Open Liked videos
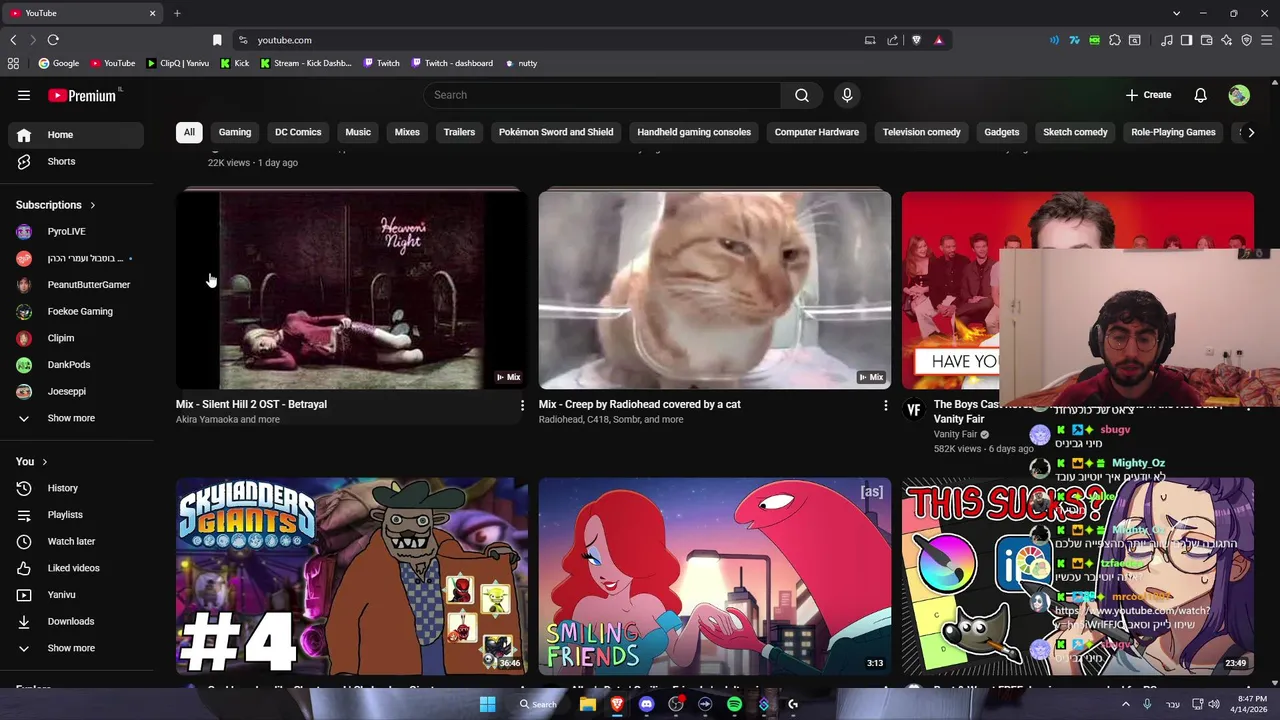This screenshot has height=720, width=1280. point(76,568)
